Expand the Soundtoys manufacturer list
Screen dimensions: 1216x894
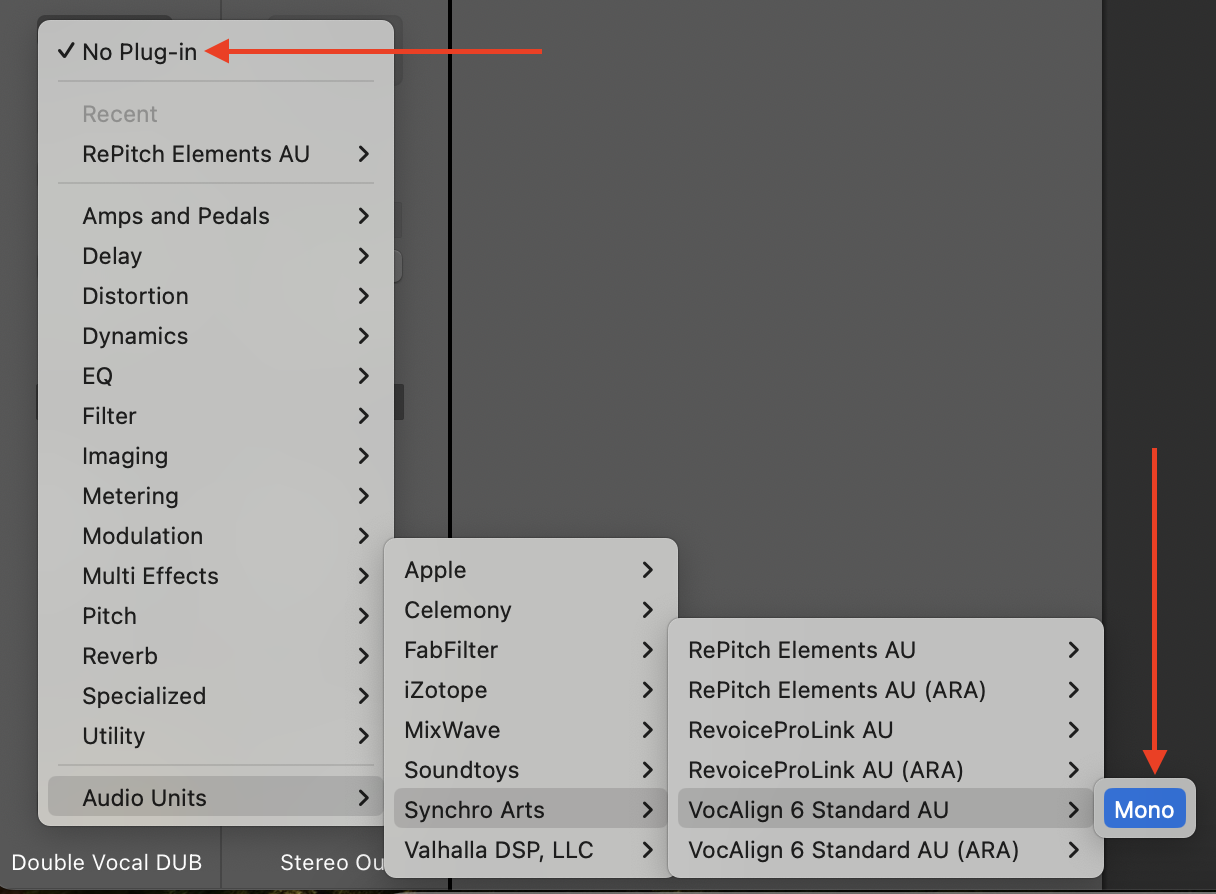461,770
